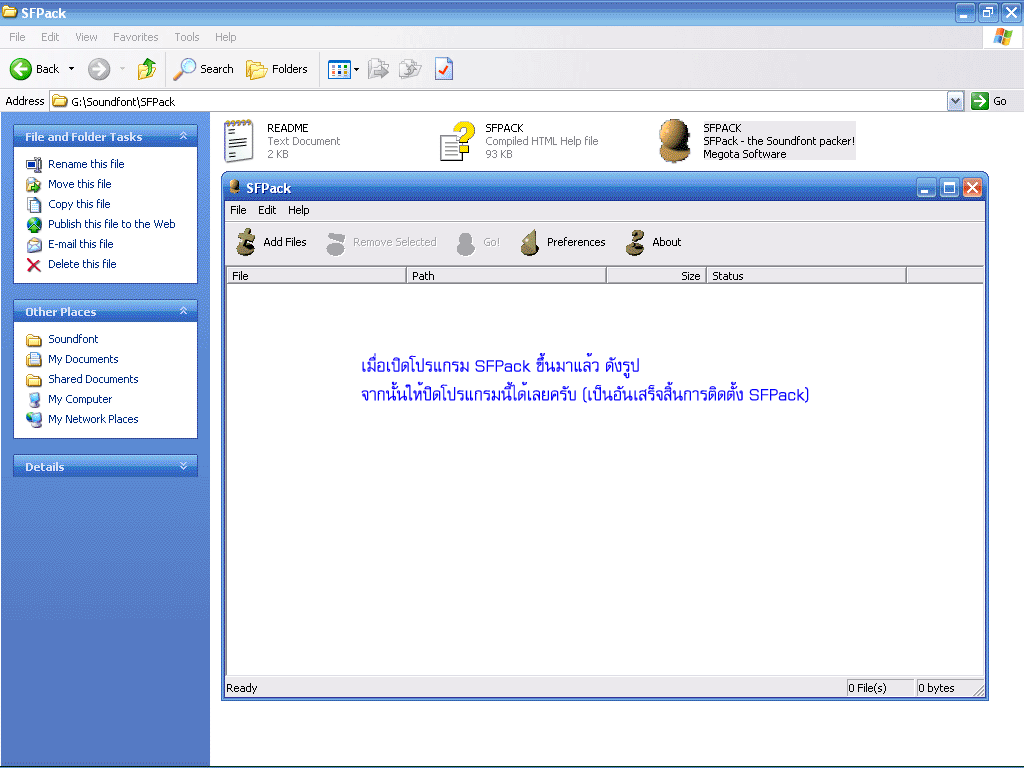The width and height of the screenshot is (1024, 768).
Task: Click the Views icon in Explorer toolbar
Action: pos(339,69)
